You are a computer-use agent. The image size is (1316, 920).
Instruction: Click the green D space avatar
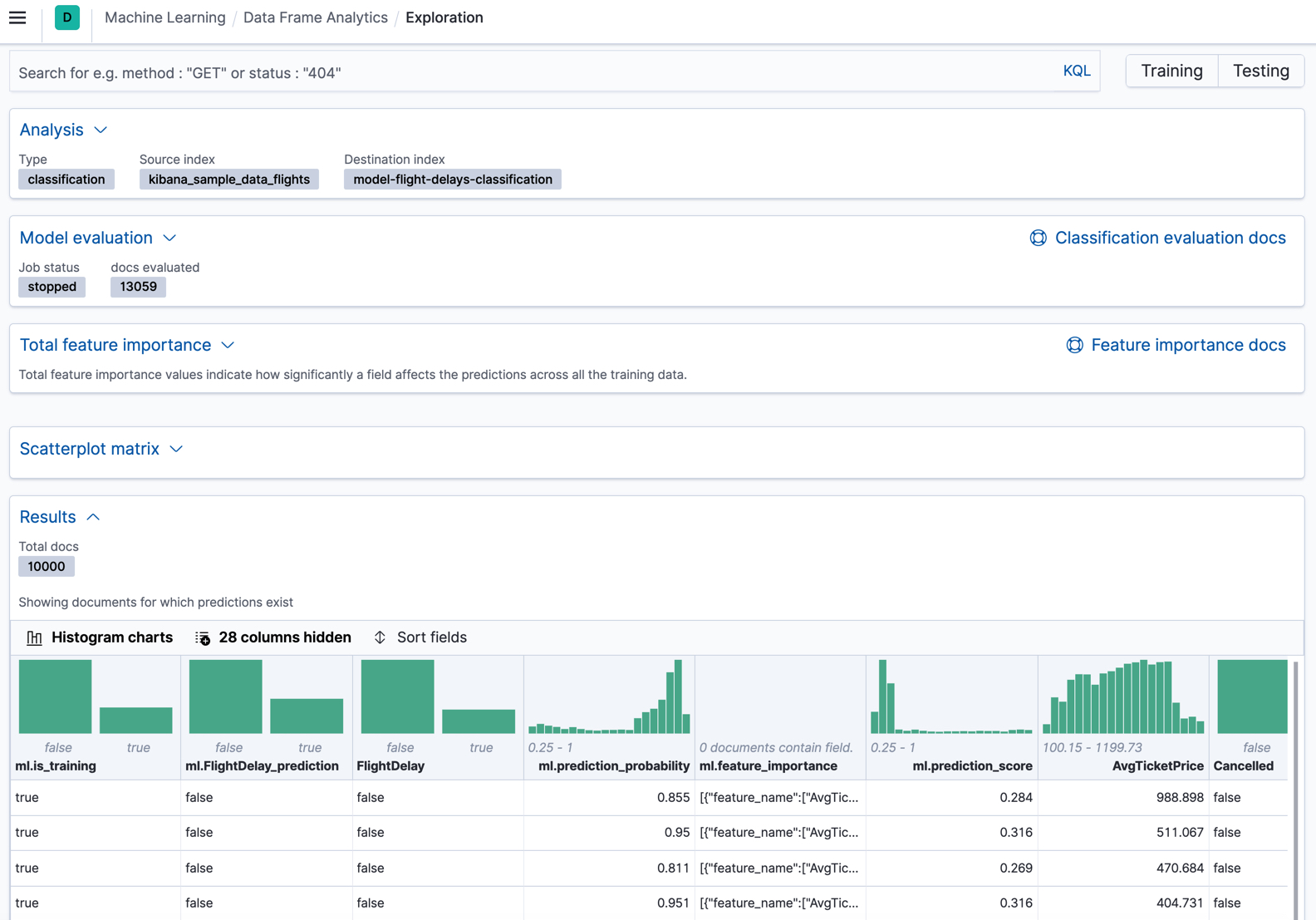click(x=67, y=17)
